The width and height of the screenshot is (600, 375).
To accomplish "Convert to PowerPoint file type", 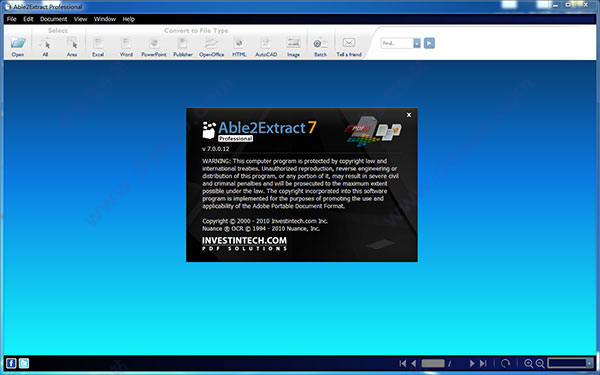I will click(154, 47).
